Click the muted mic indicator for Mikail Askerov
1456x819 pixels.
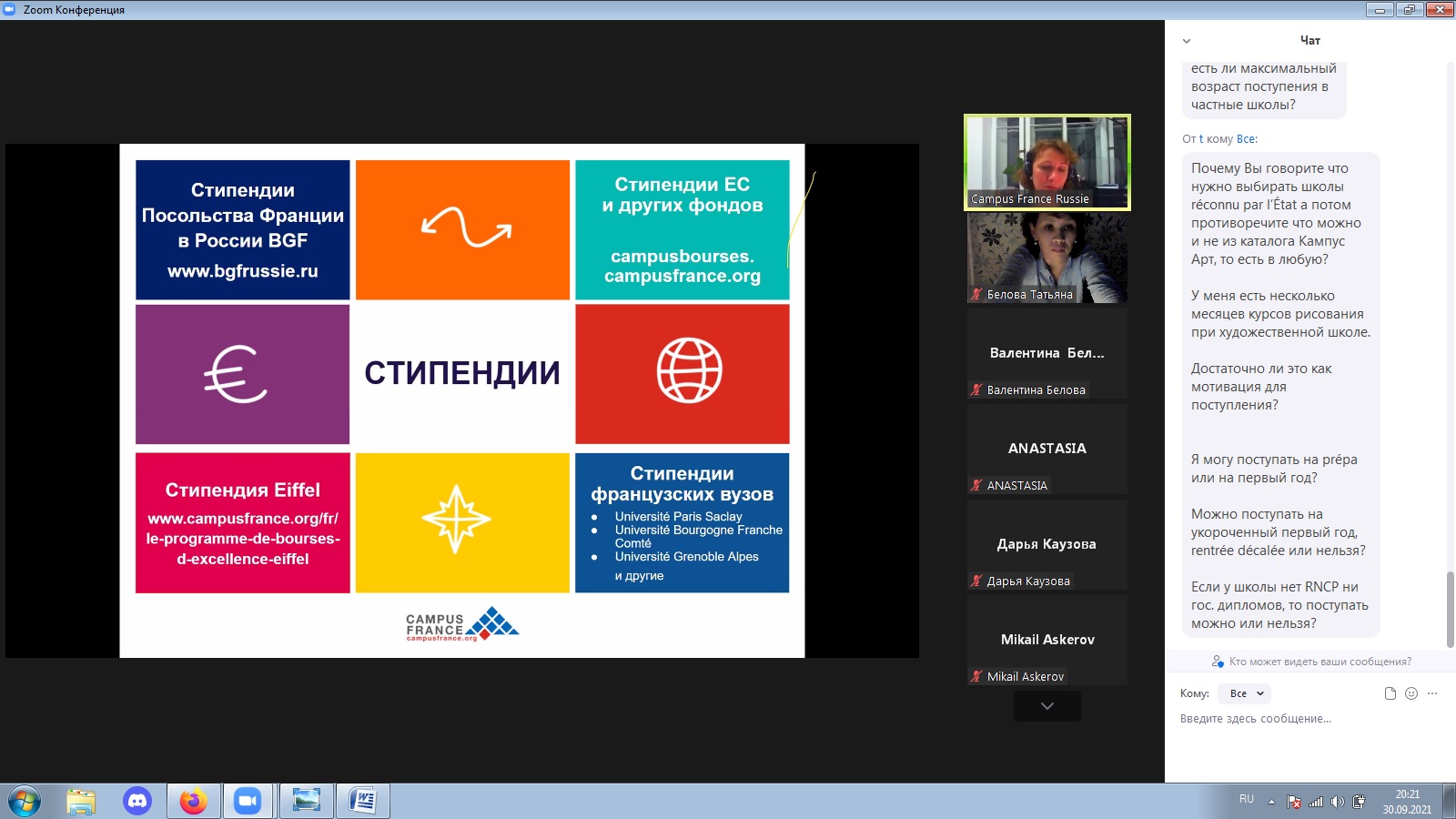coord(976,677)
